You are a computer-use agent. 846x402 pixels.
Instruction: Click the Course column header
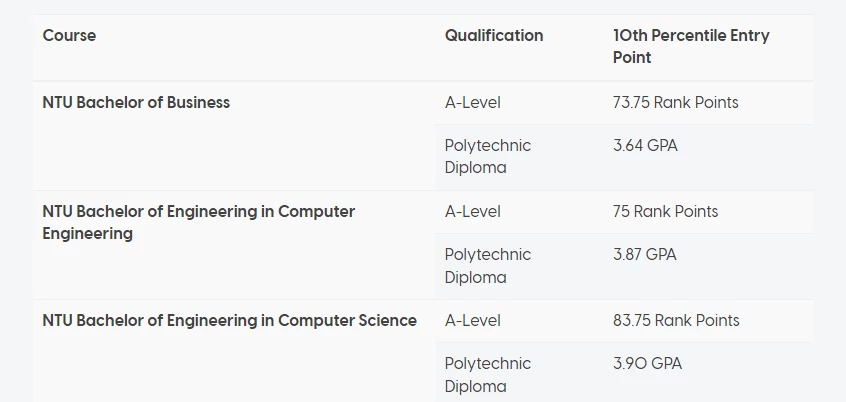coord(69,36)
